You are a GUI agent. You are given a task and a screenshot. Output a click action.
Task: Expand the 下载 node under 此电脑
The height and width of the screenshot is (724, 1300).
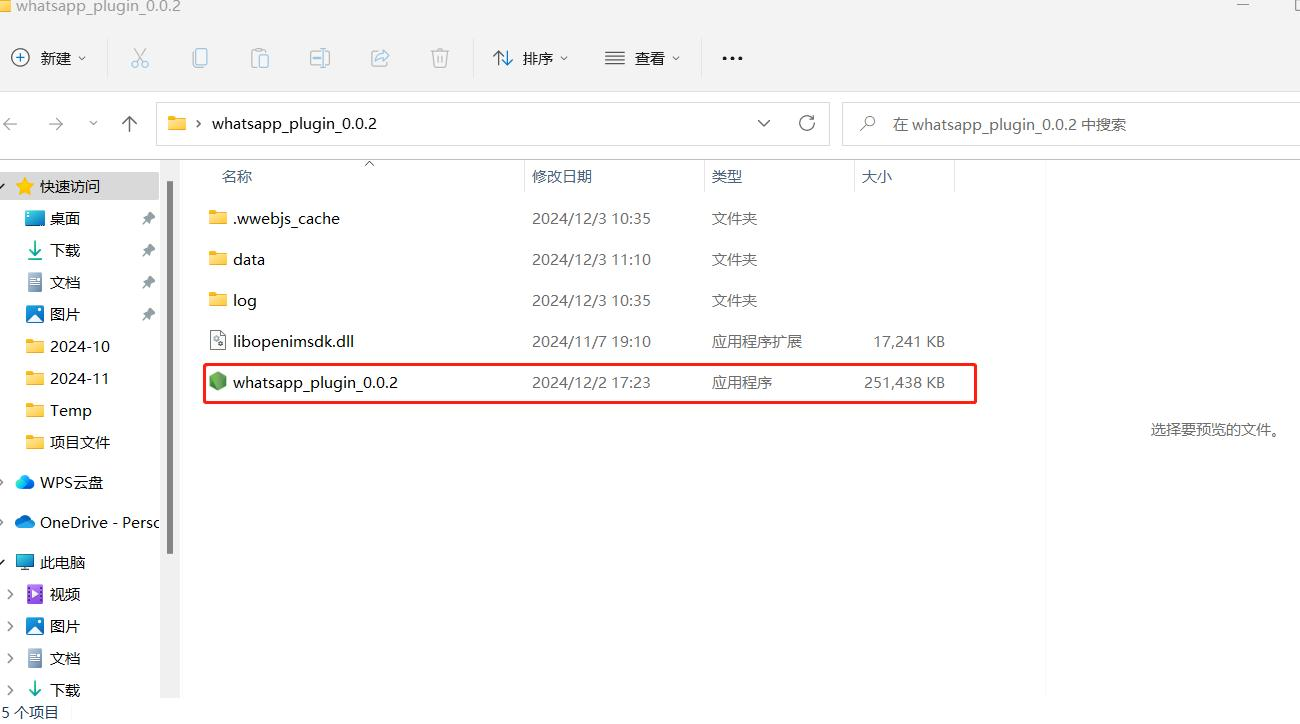[x=10, y=690]
